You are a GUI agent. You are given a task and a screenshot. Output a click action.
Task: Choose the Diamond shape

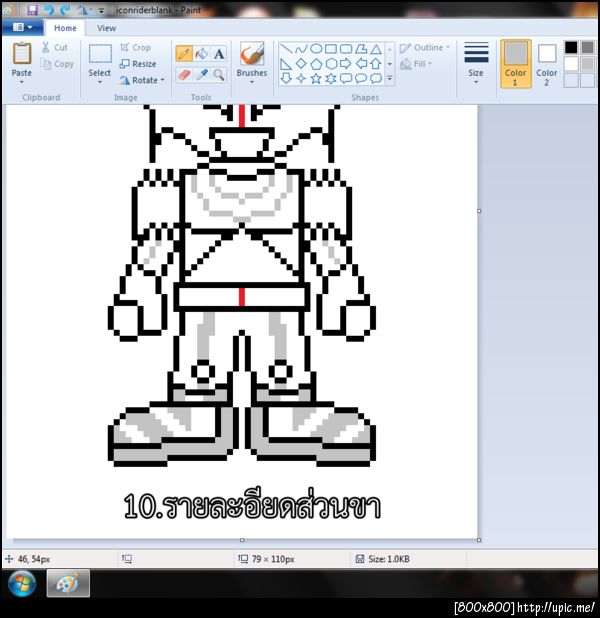tap(301, 63)
